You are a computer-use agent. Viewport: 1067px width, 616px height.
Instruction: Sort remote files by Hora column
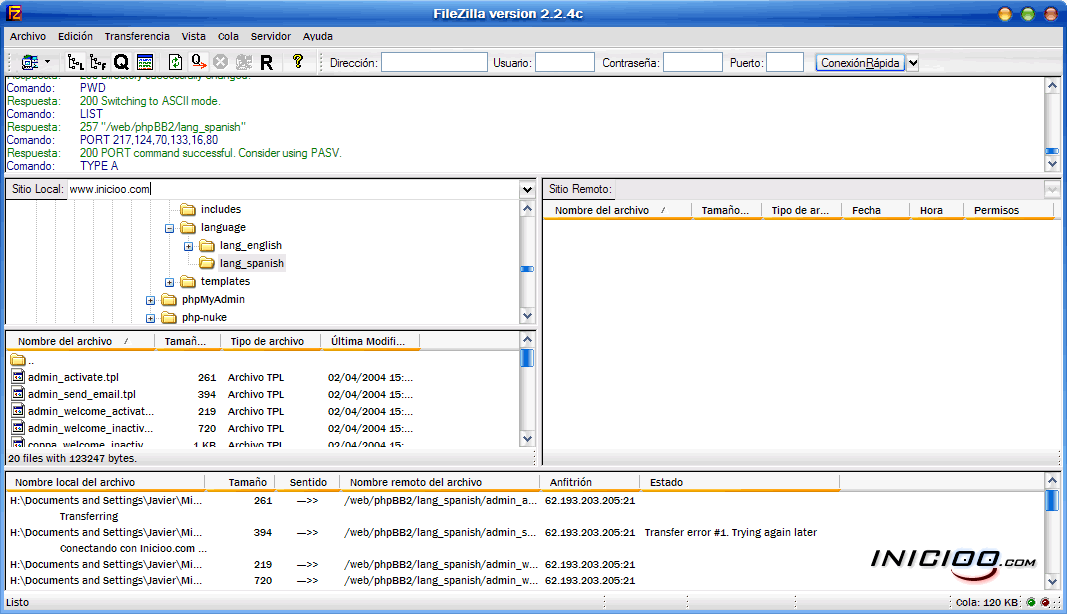937,210
